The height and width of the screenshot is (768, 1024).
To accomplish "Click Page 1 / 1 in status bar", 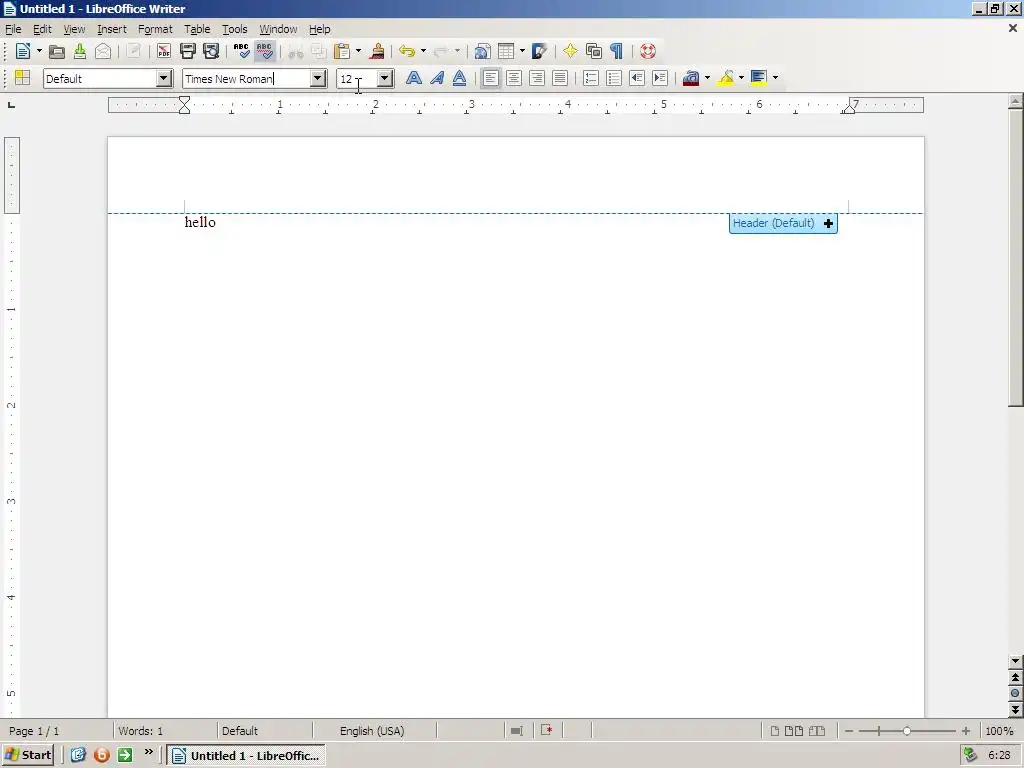I will coord(34,731).
